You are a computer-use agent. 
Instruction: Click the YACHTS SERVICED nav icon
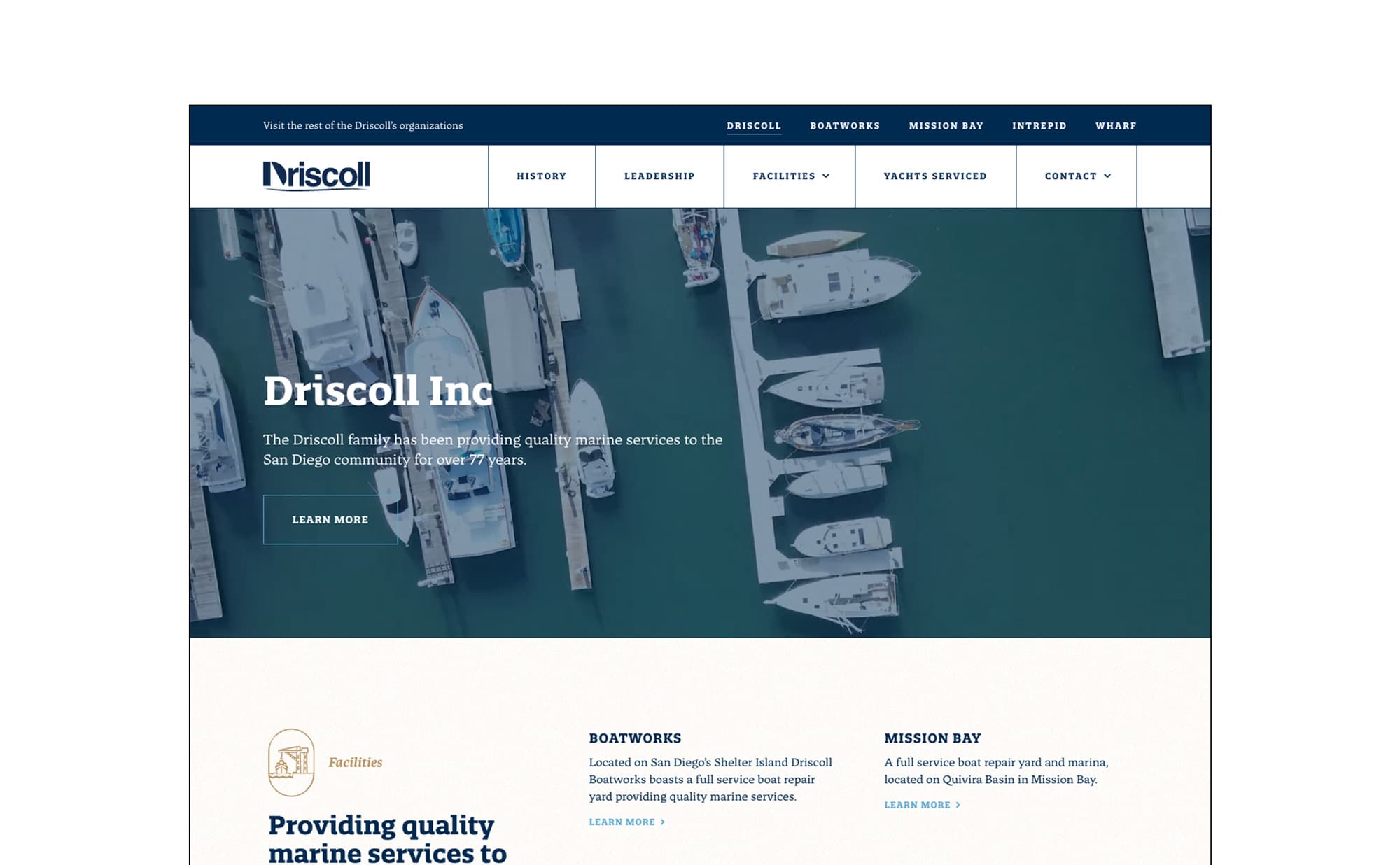tap(935, 175)
